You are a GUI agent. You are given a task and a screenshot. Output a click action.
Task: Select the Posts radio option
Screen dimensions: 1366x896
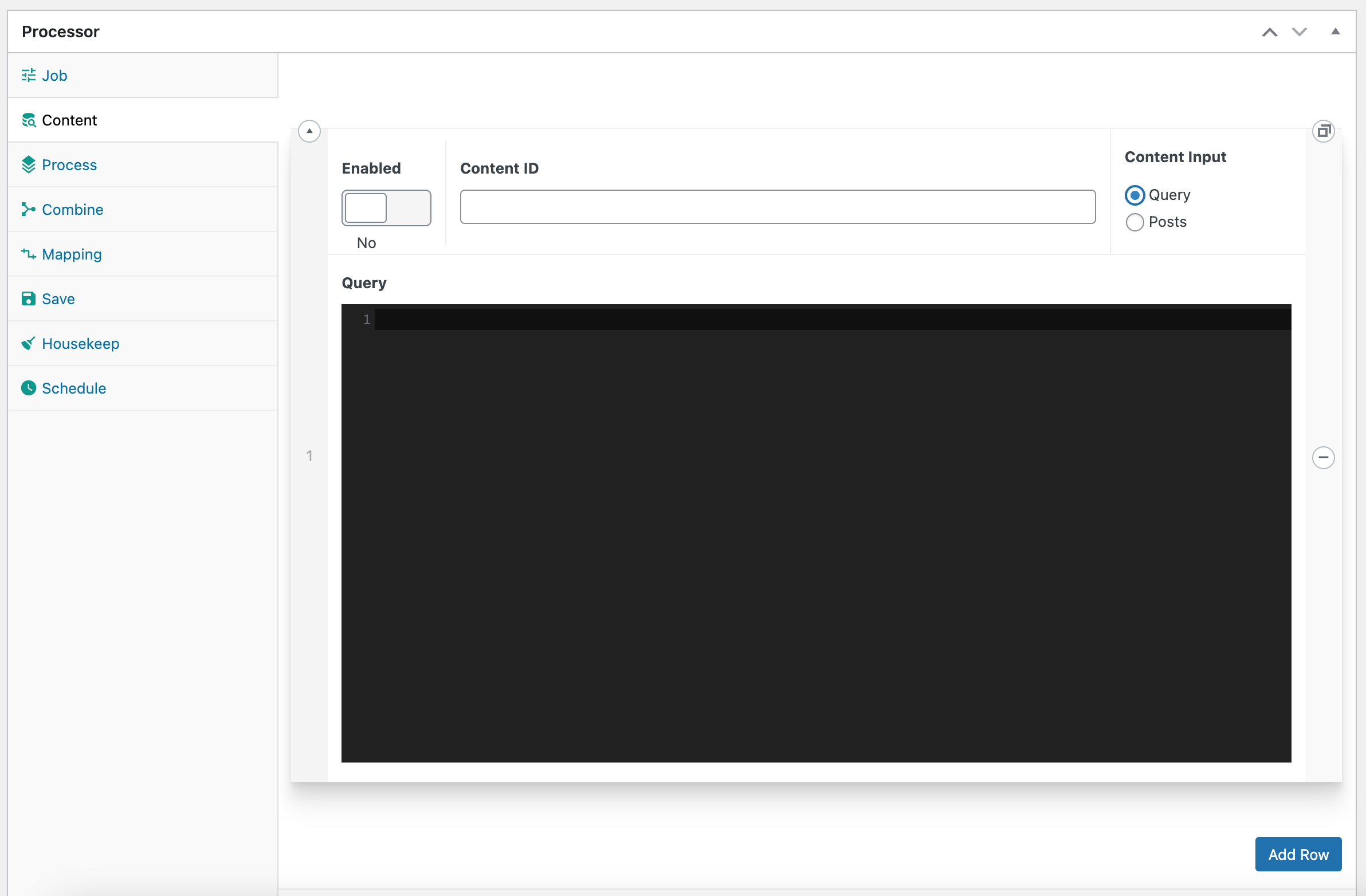(1134, 222)
